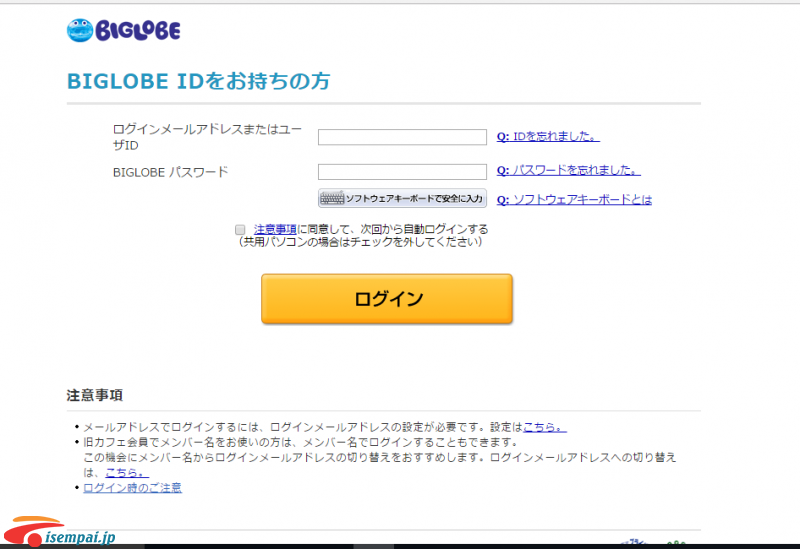The width and height of the screenshot is (800, 549).
Task: Click the 'BIGLOBE パスワード' label
Action: [x=170, y=172]
